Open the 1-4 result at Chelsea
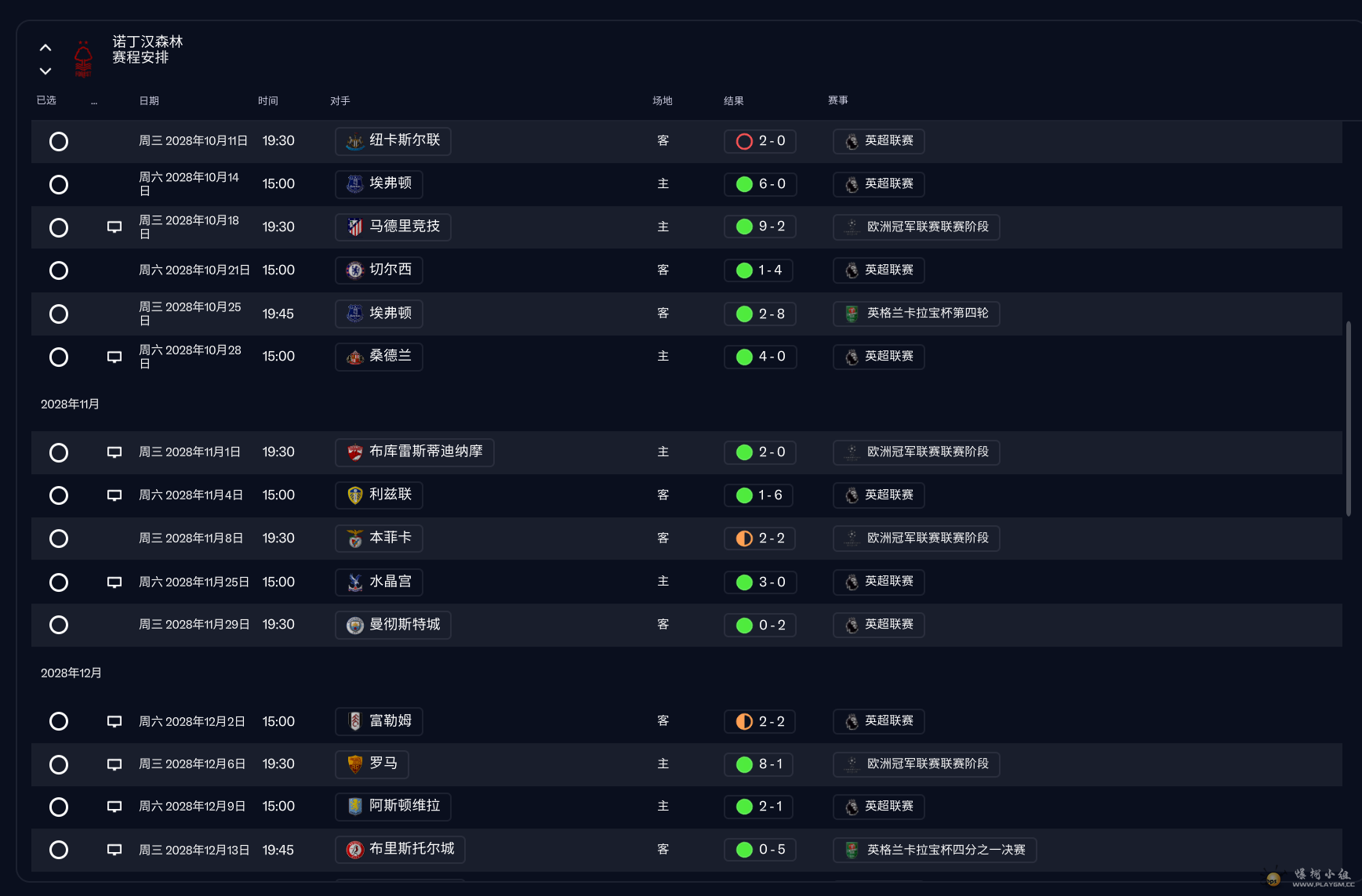 [x=758, y=270]
